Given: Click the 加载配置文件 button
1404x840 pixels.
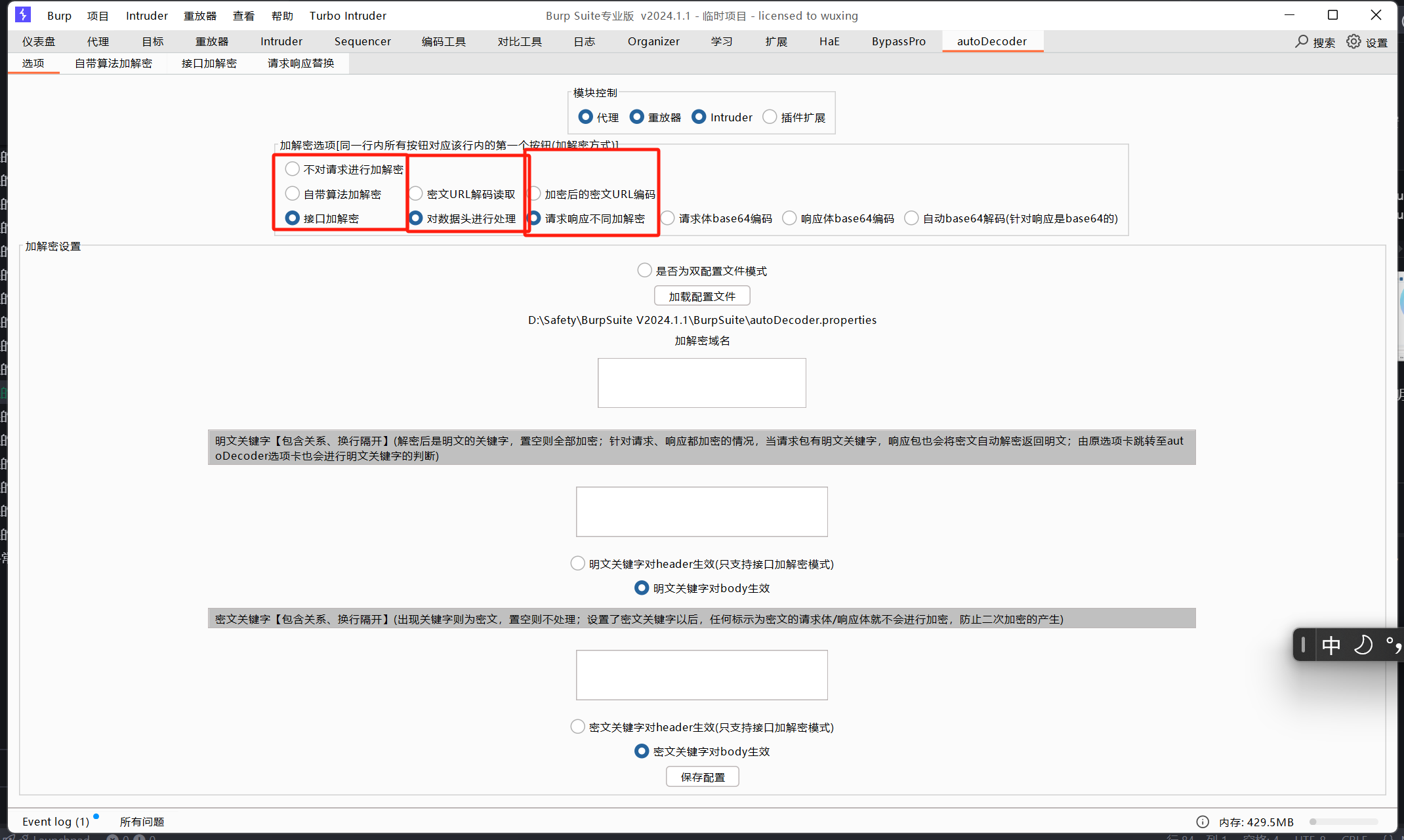Looking at the screenshot, I should click(702, 296).
